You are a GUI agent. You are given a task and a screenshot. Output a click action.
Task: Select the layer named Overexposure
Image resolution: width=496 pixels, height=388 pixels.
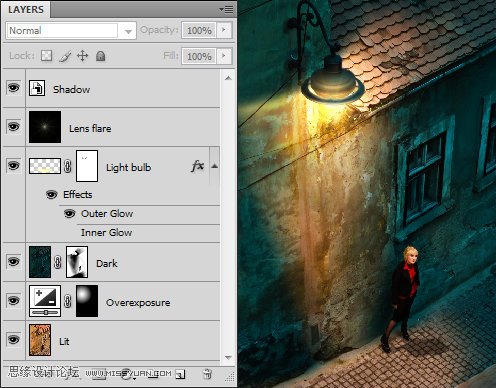click(x=138, y=302)
